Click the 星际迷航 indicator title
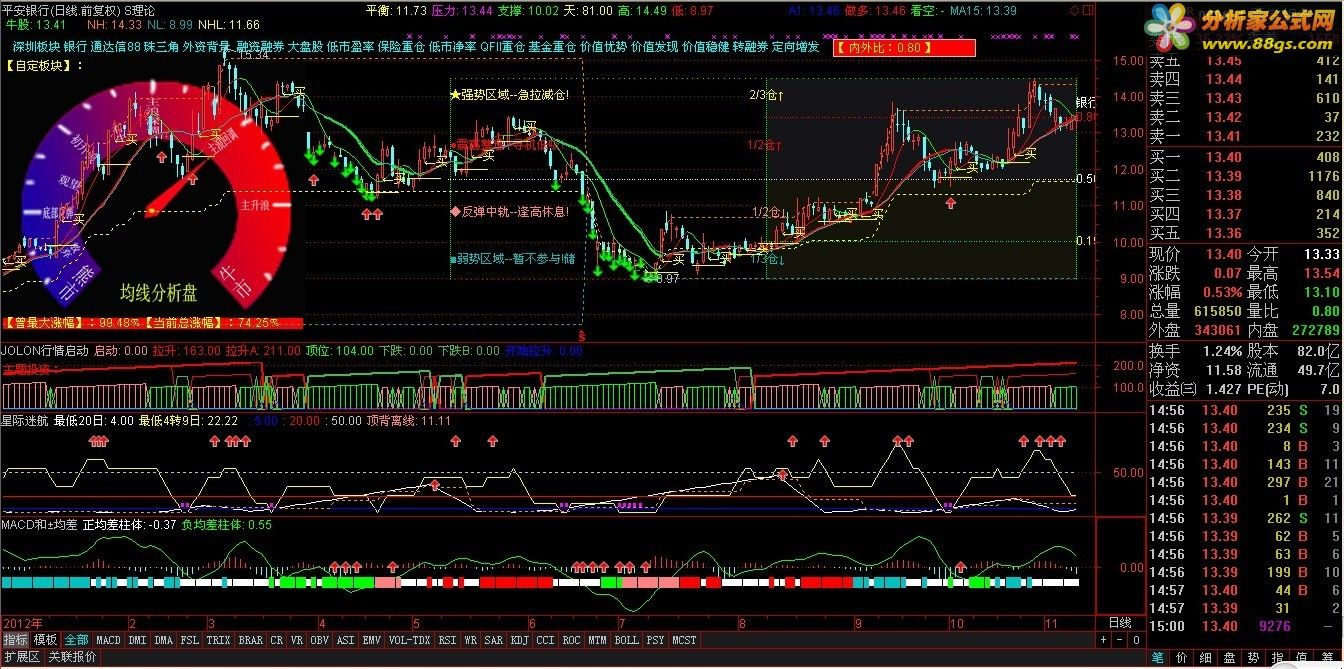1344x669 pixels. coord(25,421)
